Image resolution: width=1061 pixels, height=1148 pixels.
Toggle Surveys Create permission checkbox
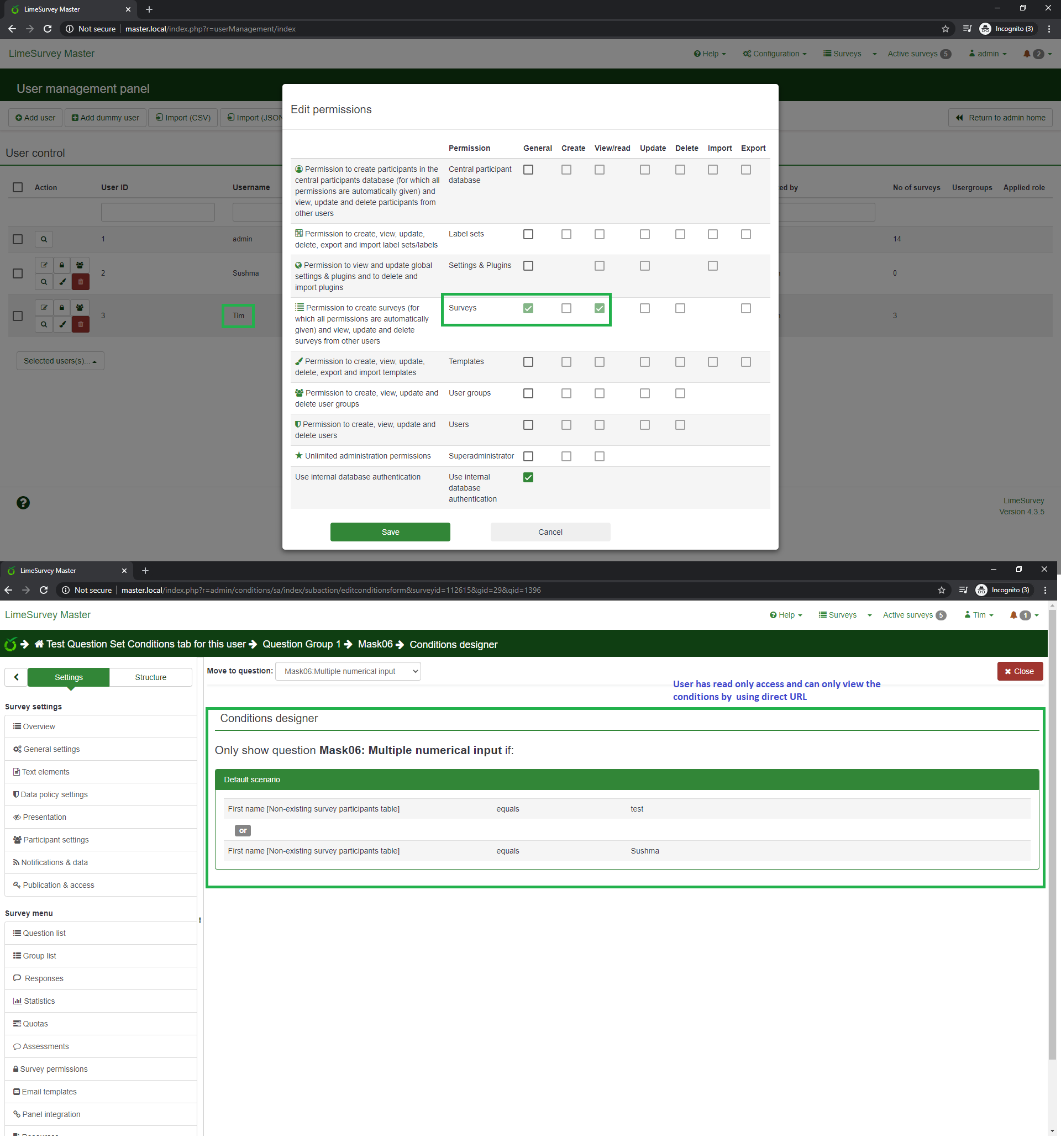566,308
